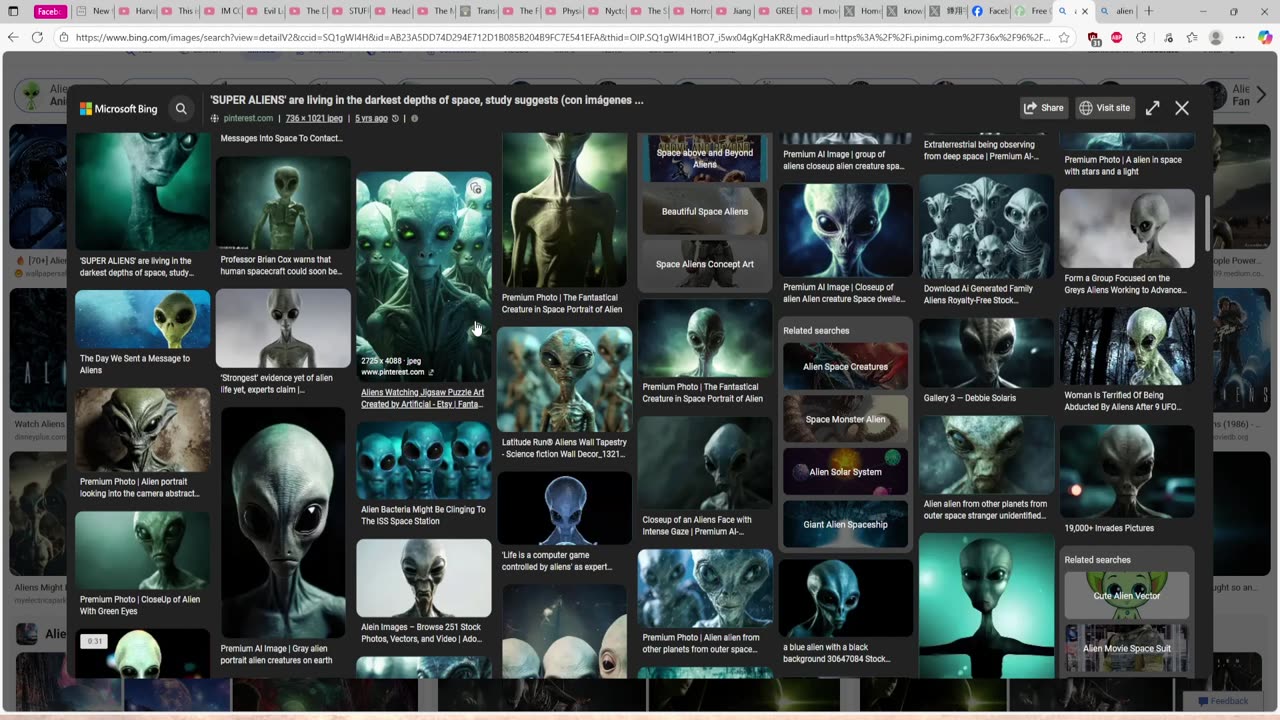
Task: Open Form a Group Focused on Greys image
Action: tap(1127, 229)
